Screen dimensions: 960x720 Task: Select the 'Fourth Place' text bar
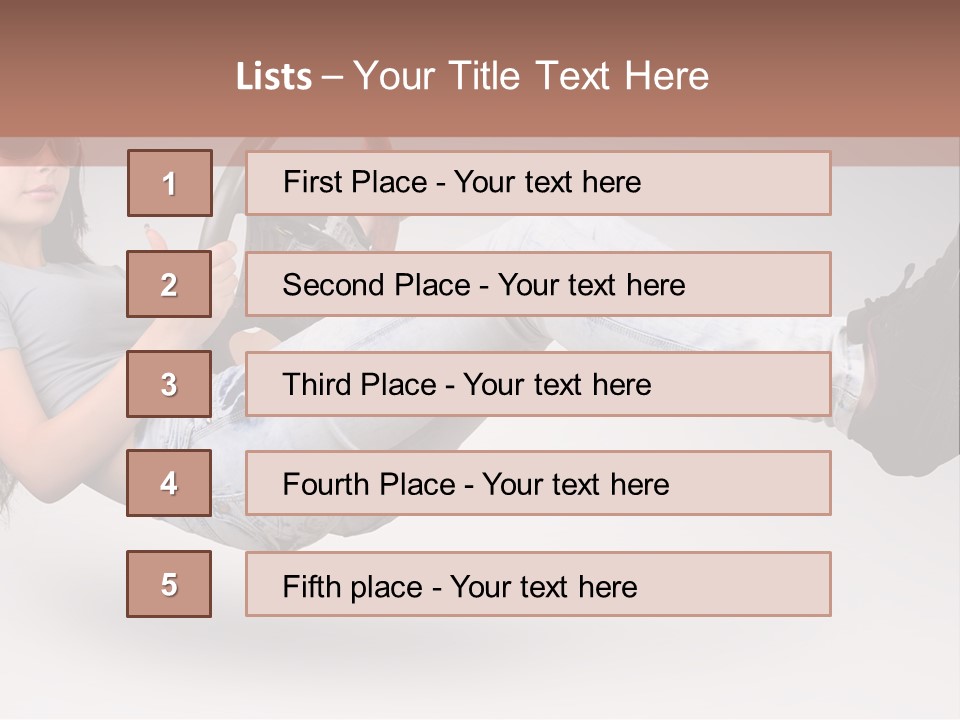pyautogui.click(x=538, y=484)
